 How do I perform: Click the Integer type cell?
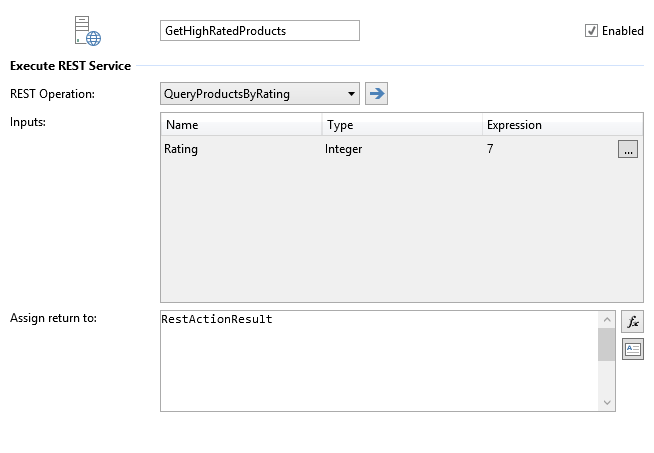point(344,149)
